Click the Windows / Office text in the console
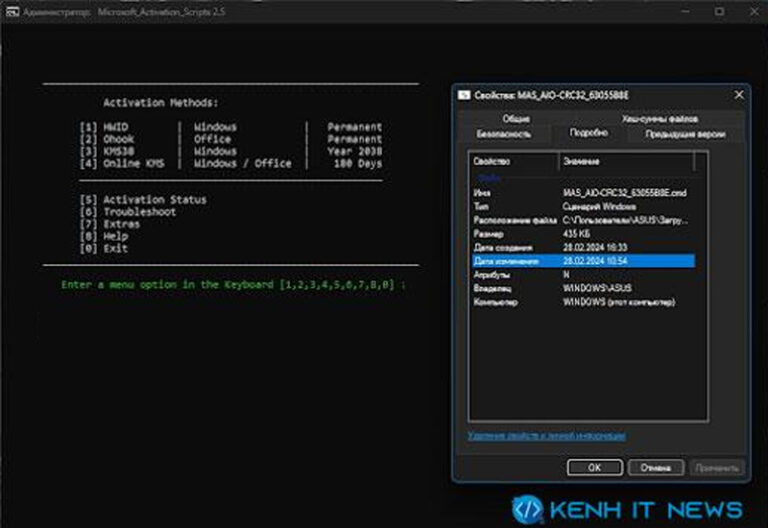Image resolution: width=768 pixels, height=528 pixels. click(x=242, y=164)
